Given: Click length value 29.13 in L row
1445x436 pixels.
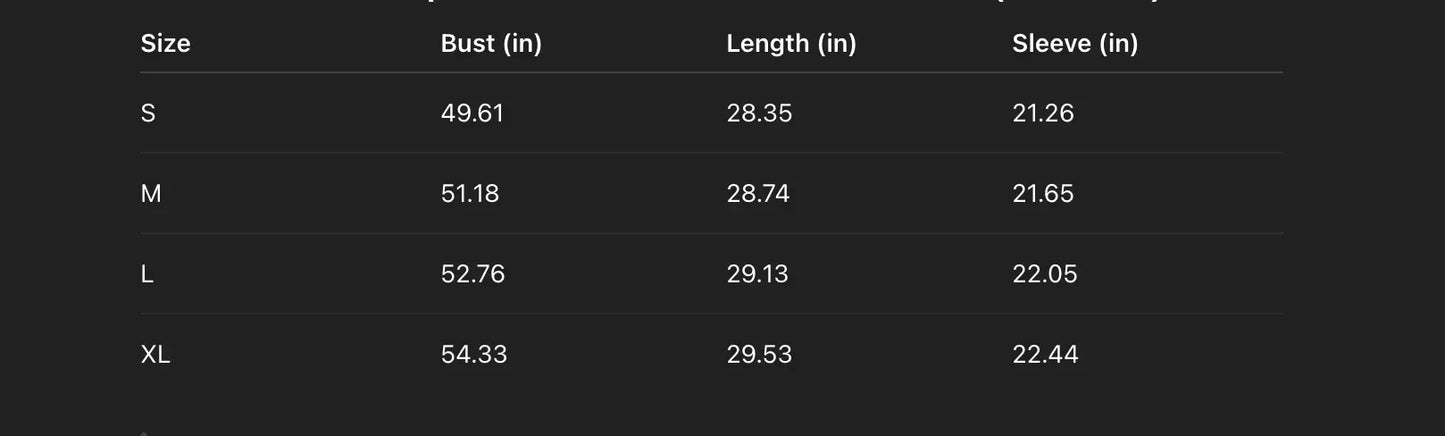Looking at the screenshot, I should coord(757,274).
